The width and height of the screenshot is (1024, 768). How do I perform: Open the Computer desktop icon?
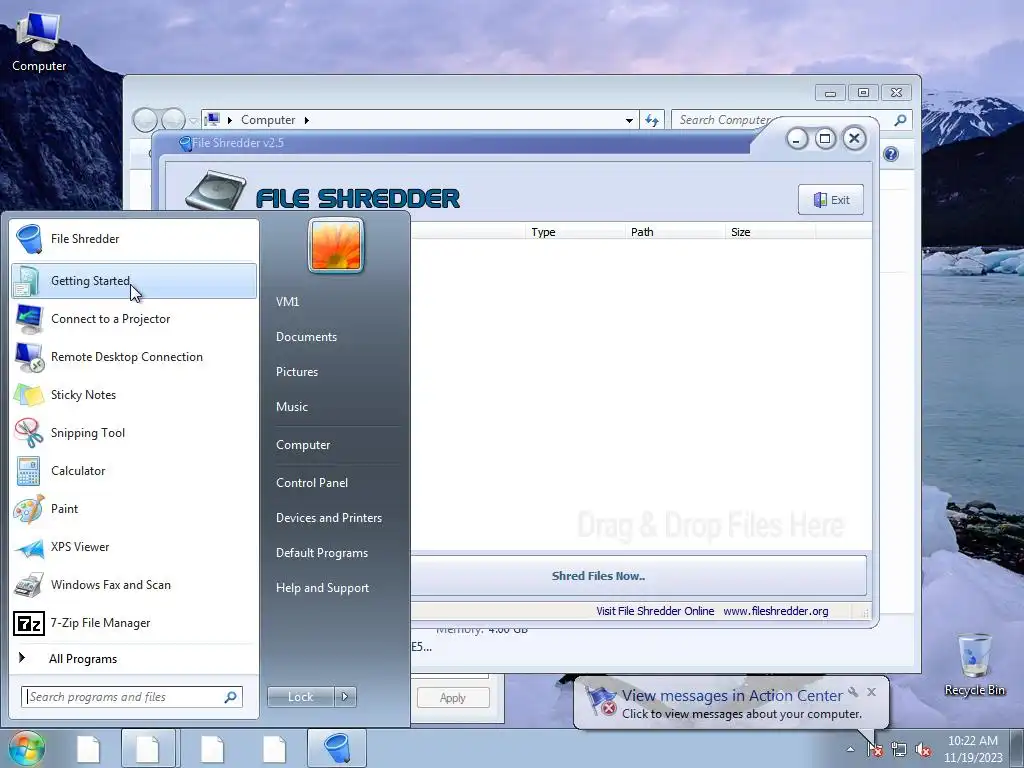[39, 42]
